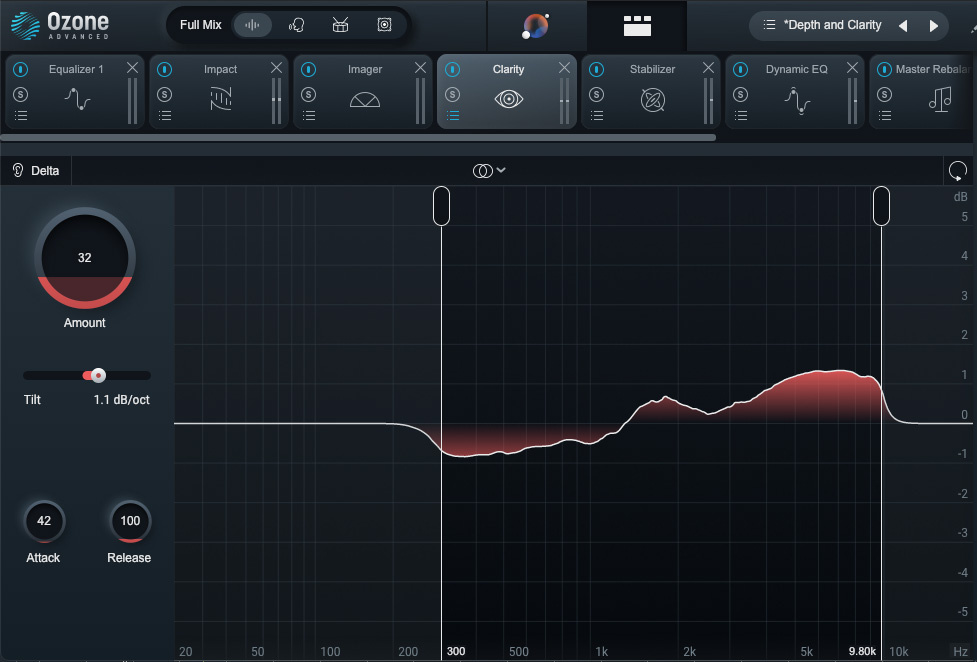Image resolution: width=977 pixels, height=662 pixels.
Task: Solo the Impact module
Action: [x=165, y=94]
